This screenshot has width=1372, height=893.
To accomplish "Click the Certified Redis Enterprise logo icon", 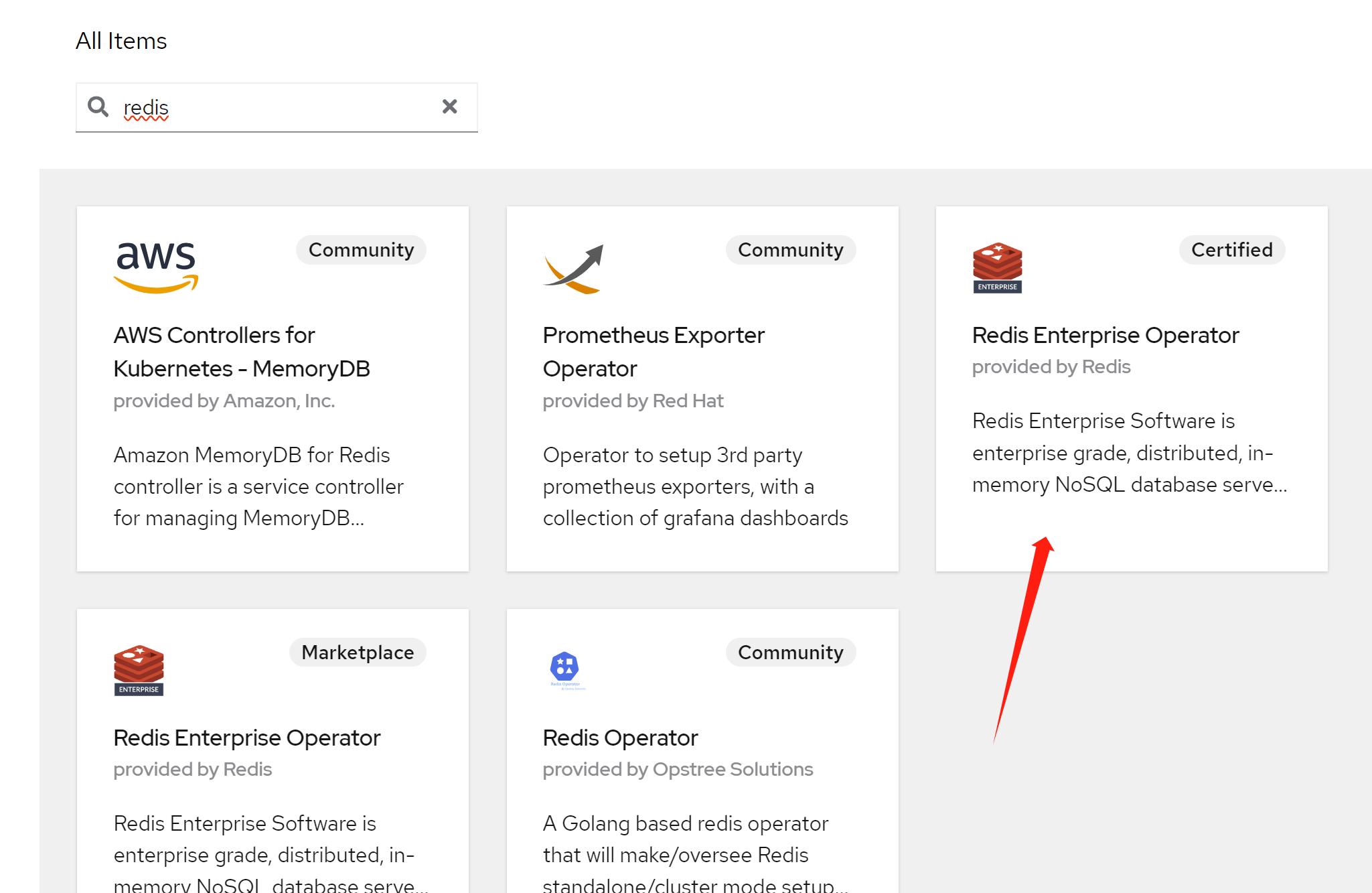I will pos(997,268).
